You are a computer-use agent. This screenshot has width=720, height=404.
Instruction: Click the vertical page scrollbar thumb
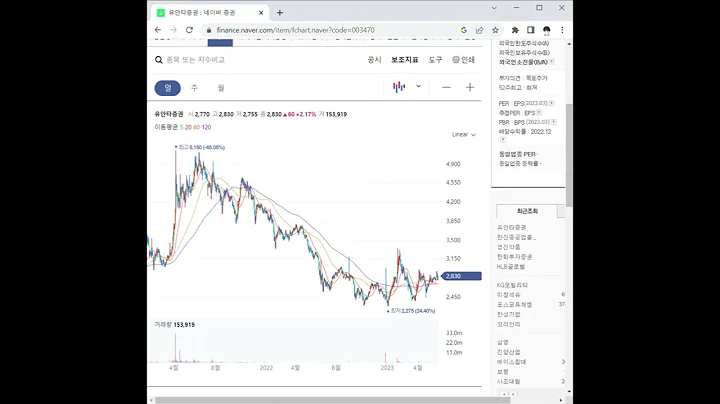click(x=569, y=155)
